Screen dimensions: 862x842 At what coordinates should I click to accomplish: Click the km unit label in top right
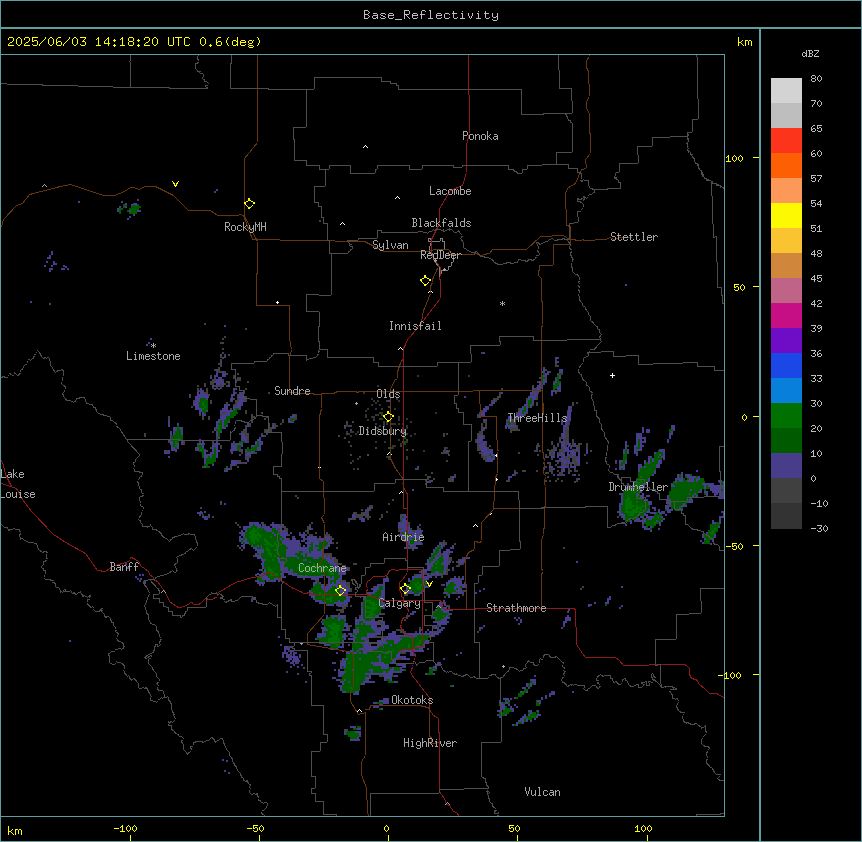pyautogui.click(x=745, y=42)
